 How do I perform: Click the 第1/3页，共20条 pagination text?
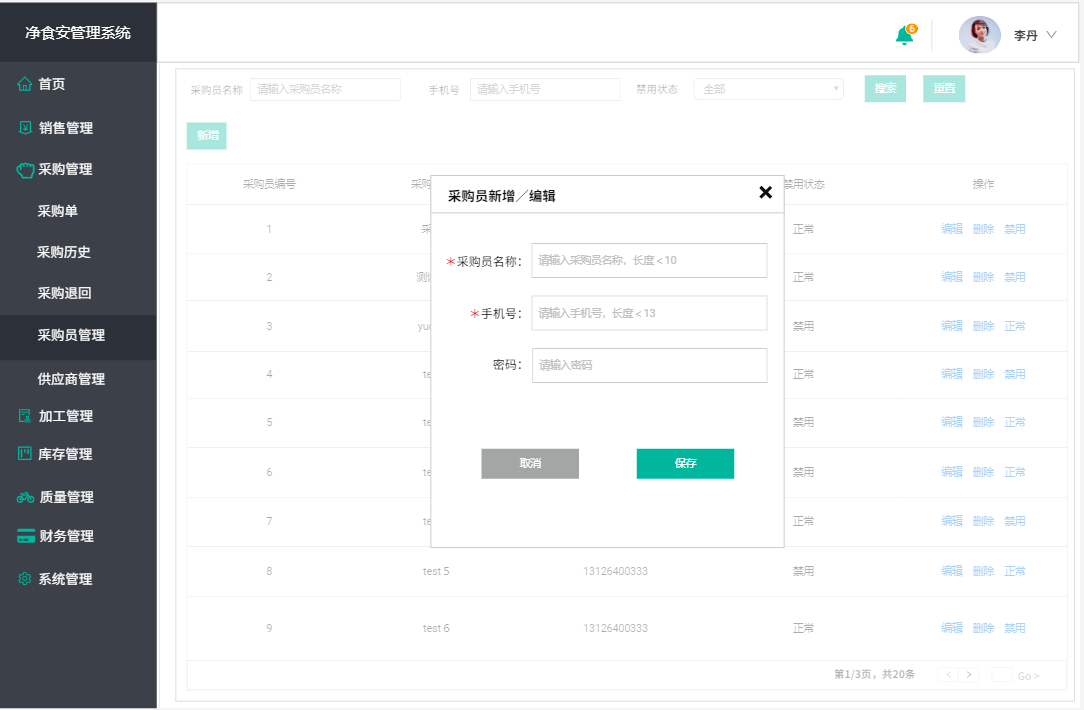pyautogui.click(x=875, y=674)
